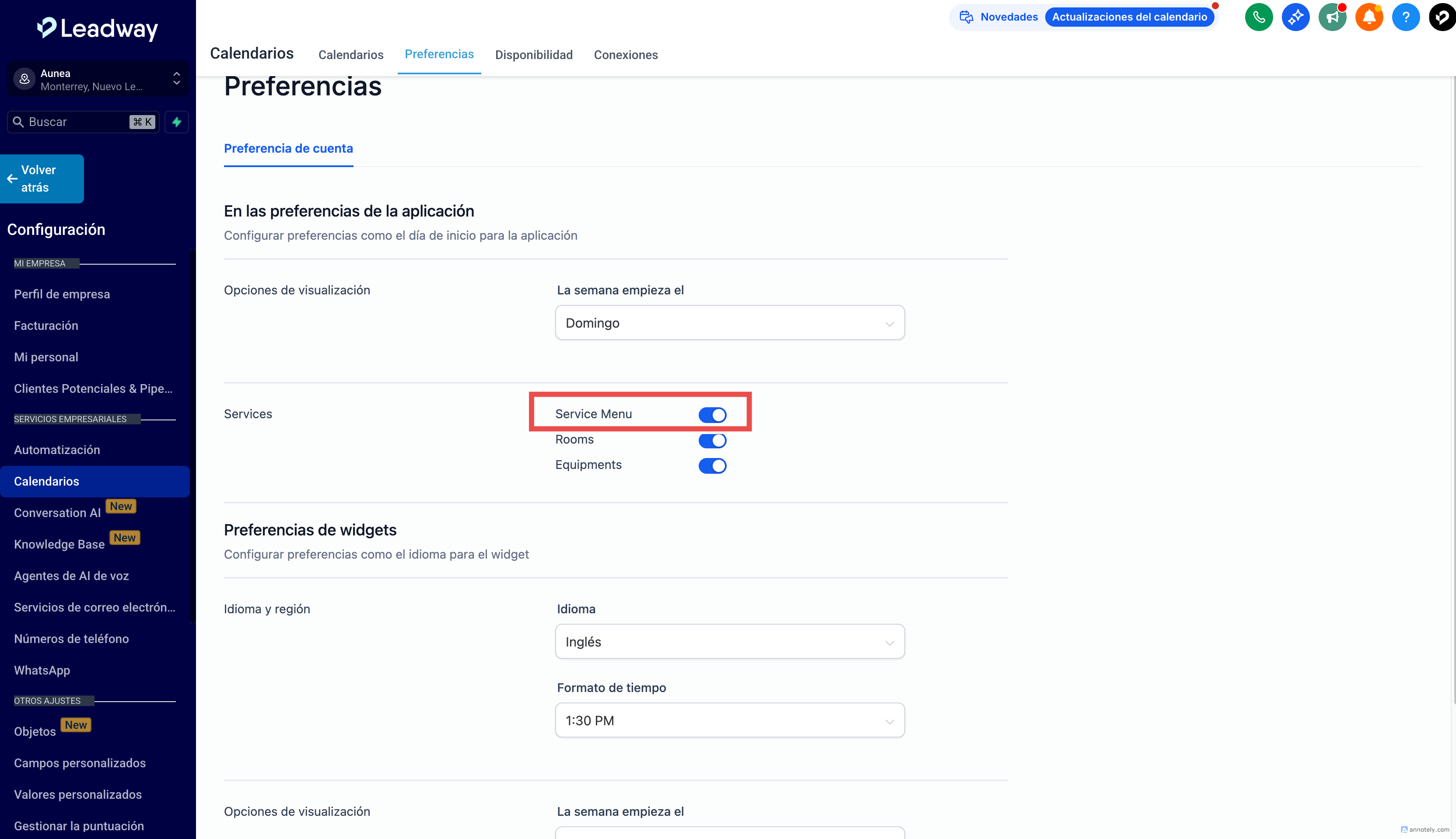Open the 1:30 PM time format dropdown
Image resolution: width=1456 pixels, height=839 pixels.
tap(729, 720)
